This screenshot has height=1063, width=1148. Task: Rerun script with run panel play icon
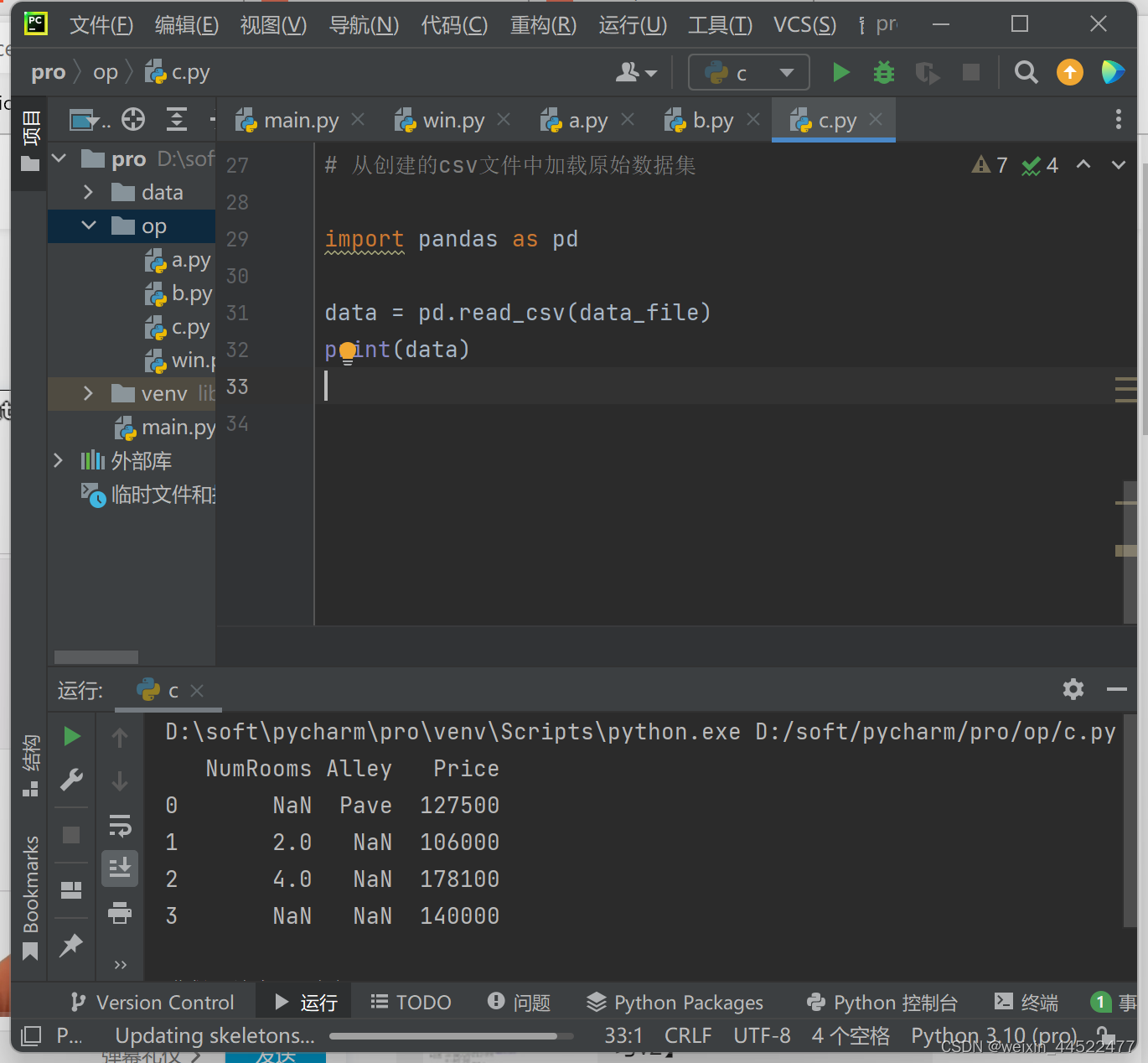tap(72, 737)
